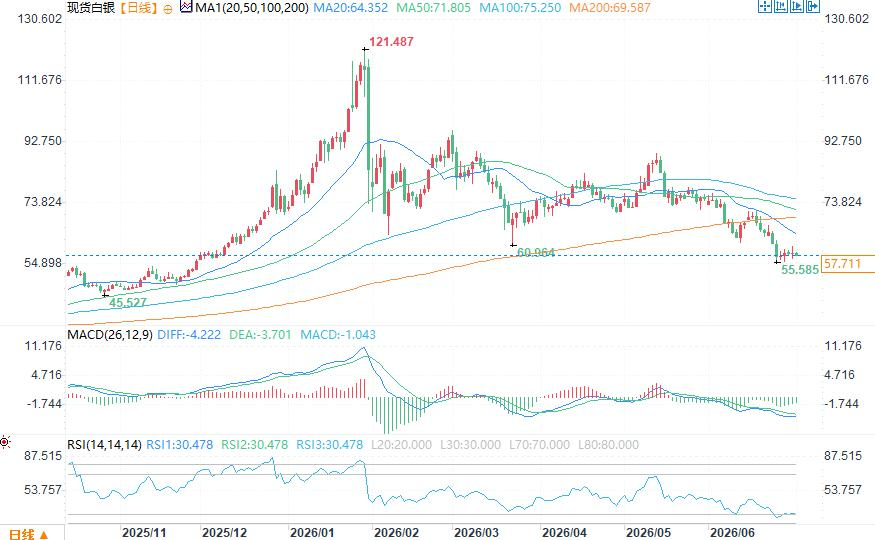Open the 日线 timeframe dropdown at bottom left
Screen dimensions: 875x540
29,534
